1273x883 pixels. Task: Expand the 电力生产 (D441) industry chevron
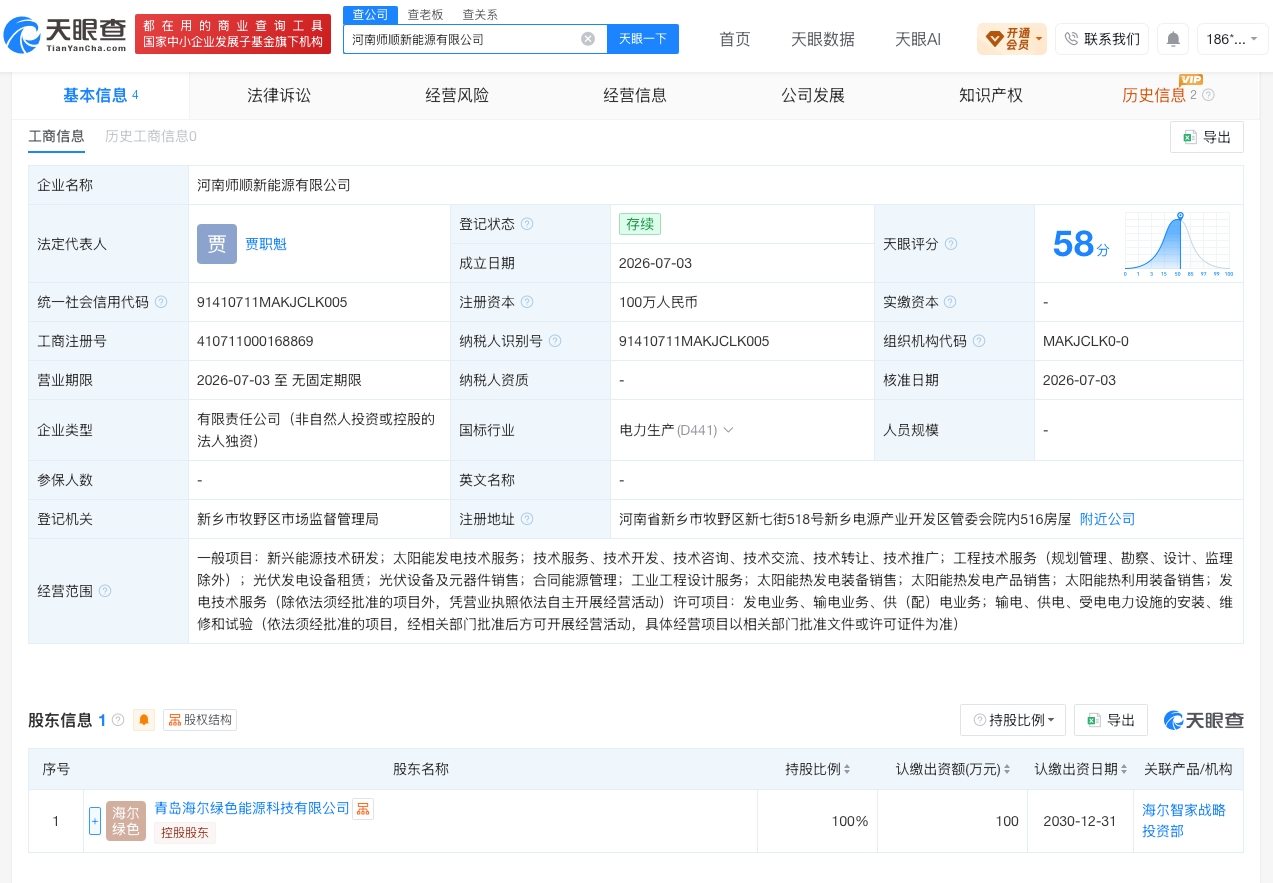728,430
